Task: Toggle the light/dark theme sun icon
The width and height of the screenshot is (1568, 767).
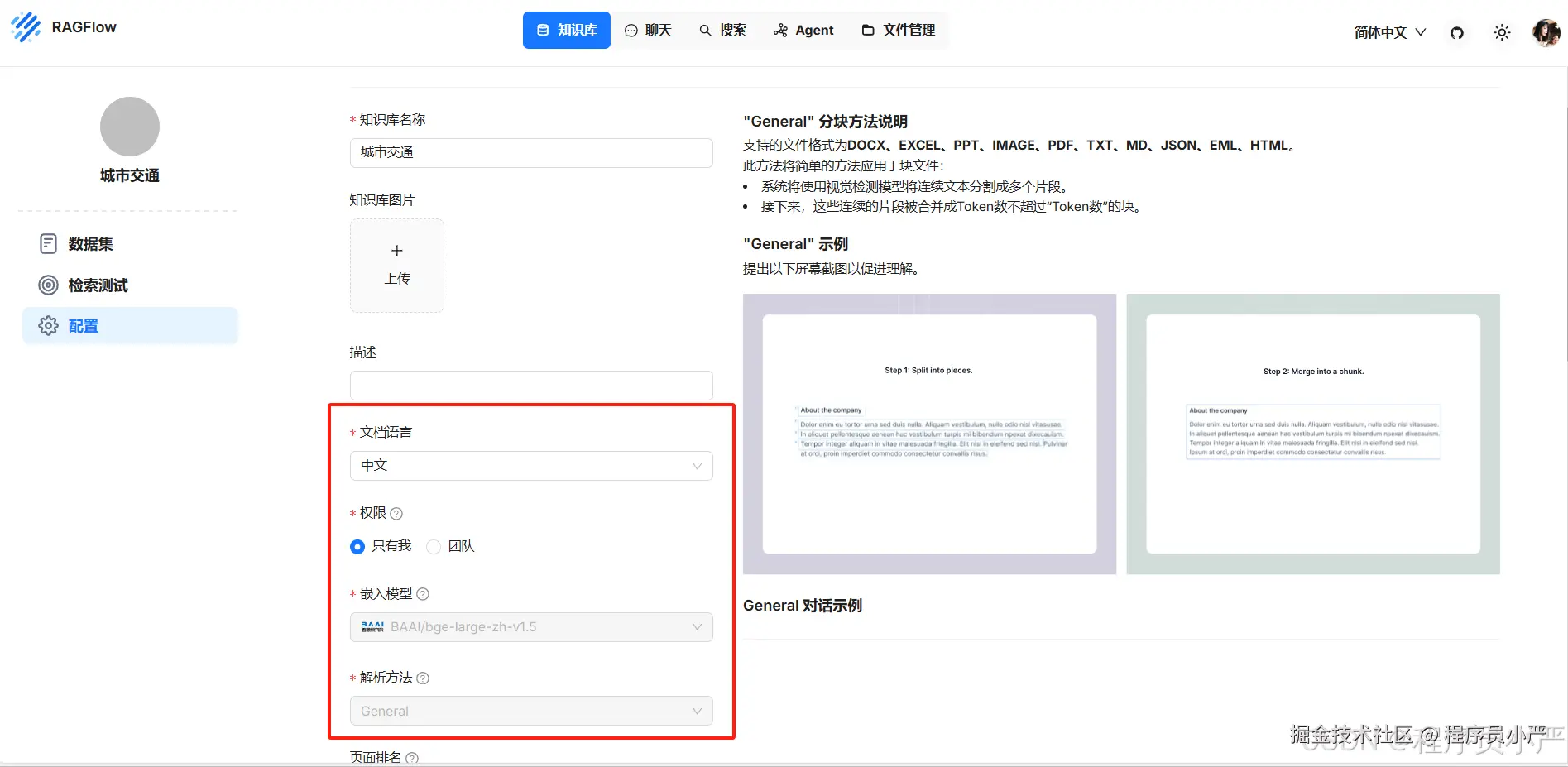Action: [x=1501, y=31]
